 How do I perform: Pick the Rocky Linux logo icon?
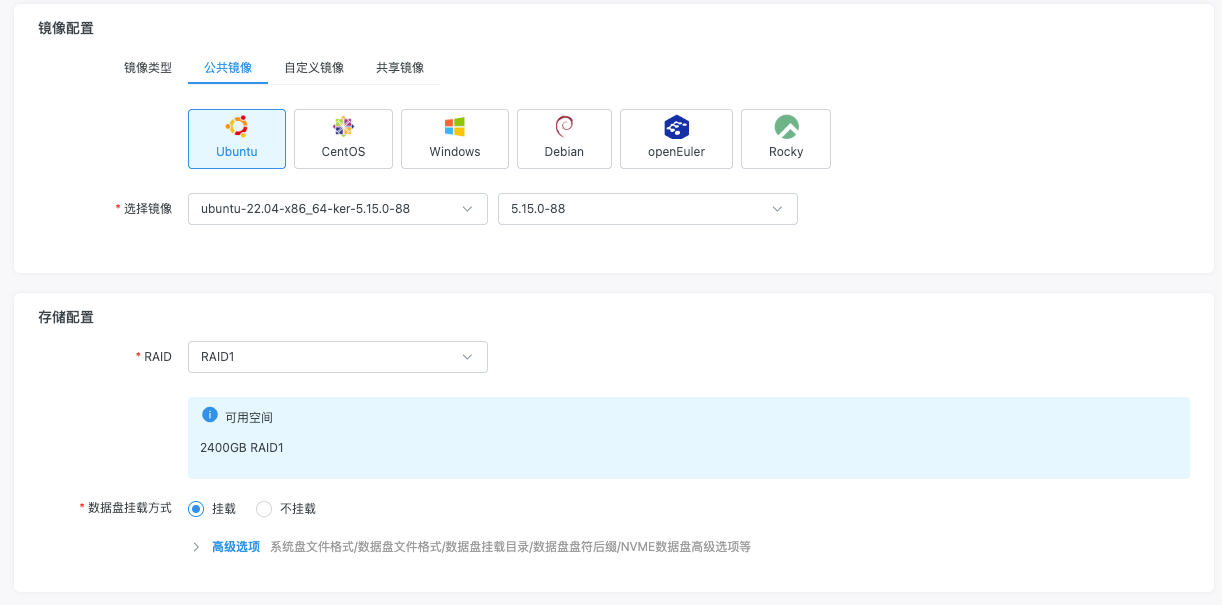pos(786,127)
